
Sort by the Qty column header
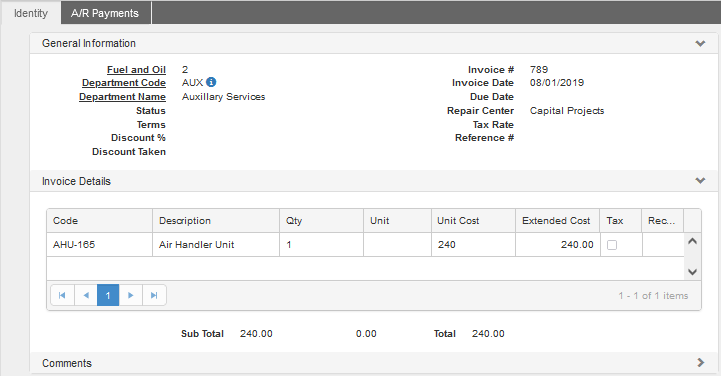coord(321,221)
